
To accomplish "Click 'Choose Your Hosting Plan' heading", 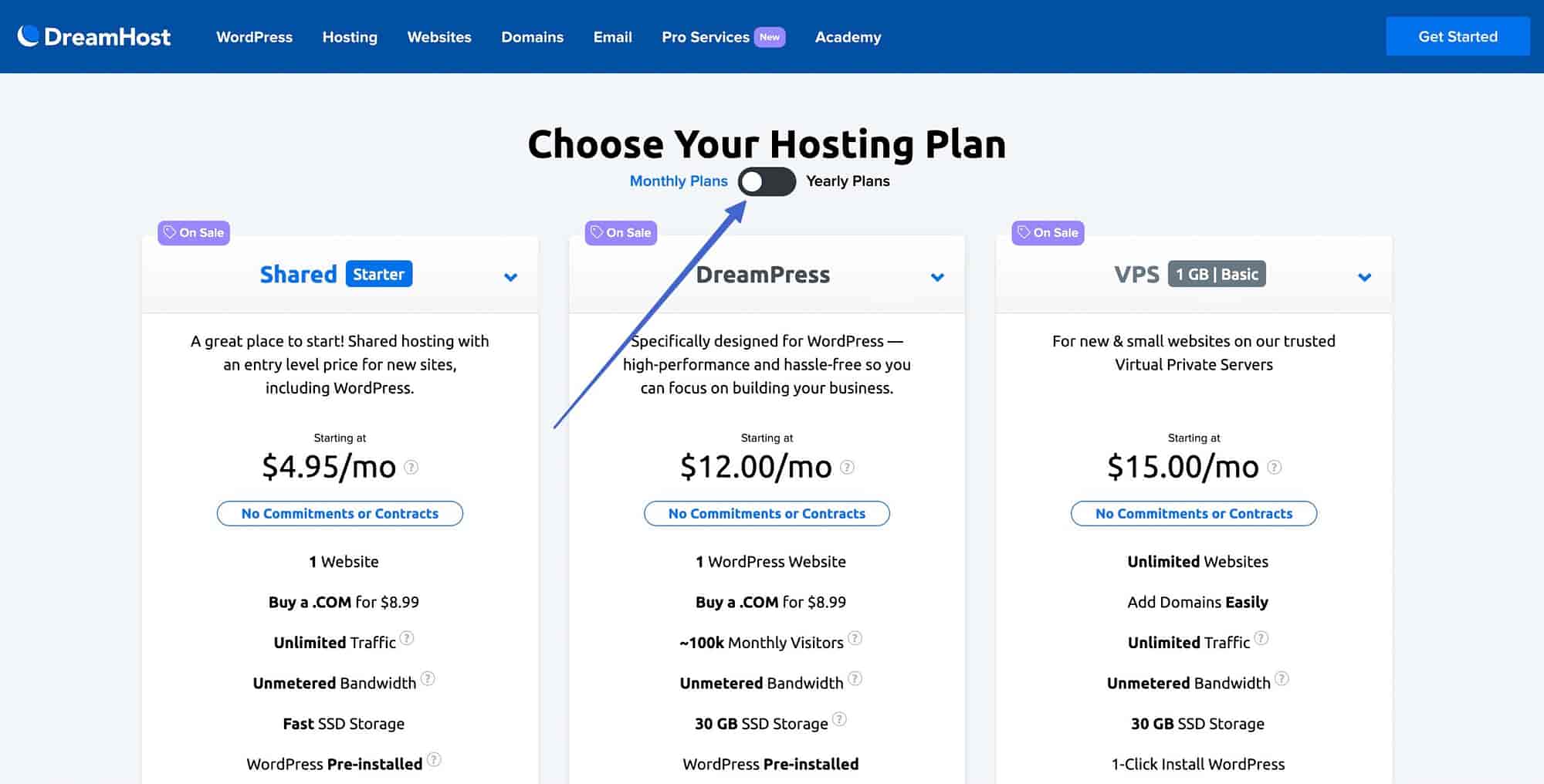I will click(767, 144).
